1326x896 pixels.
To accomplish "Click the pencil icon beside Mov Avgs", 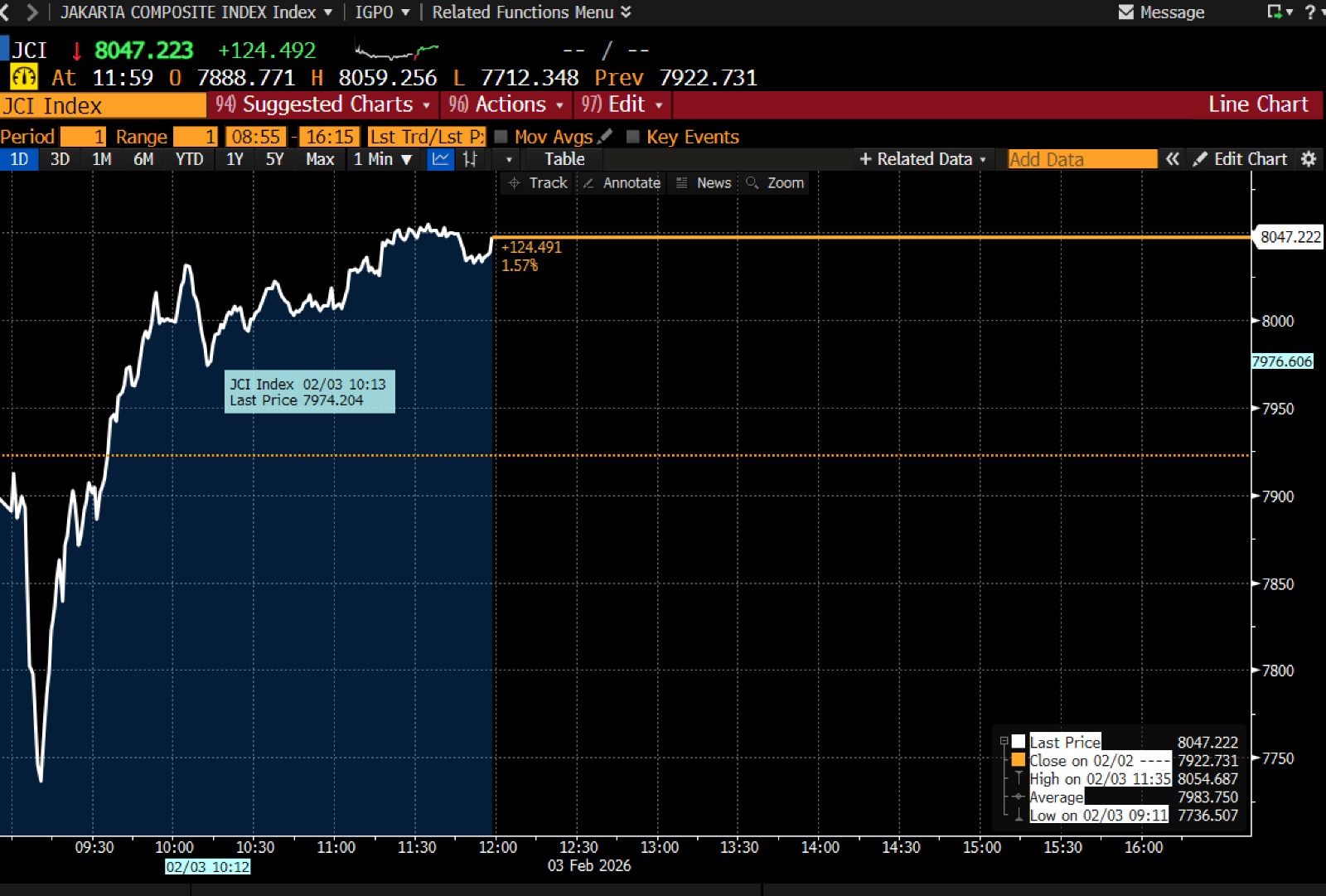I will click(x=606, y=136).
